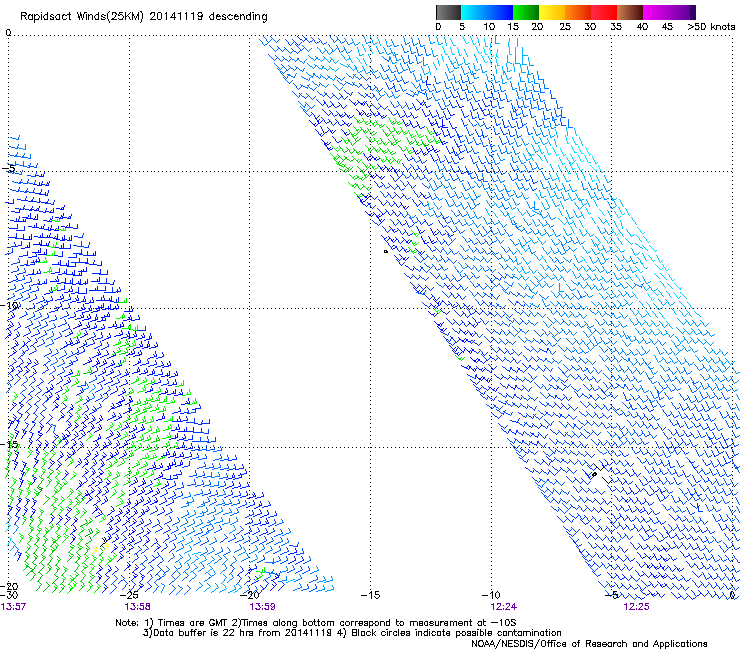Click the red 30-35 knots legend swatch
Image resolution: width=740 pixels, height=650 pixels.
coord(604,12)
